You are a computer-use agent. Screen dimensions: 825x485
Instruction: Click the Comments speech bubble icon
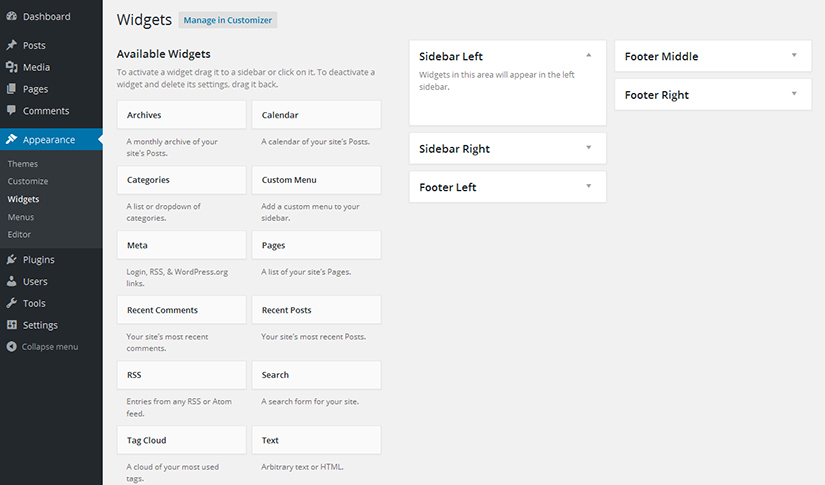[x=12, y=111]
